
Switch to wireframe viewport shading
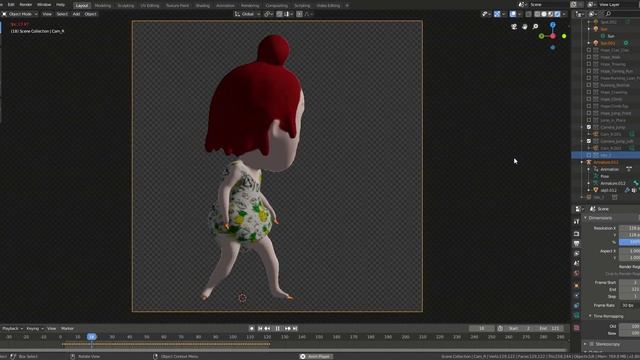click(537, 14)
